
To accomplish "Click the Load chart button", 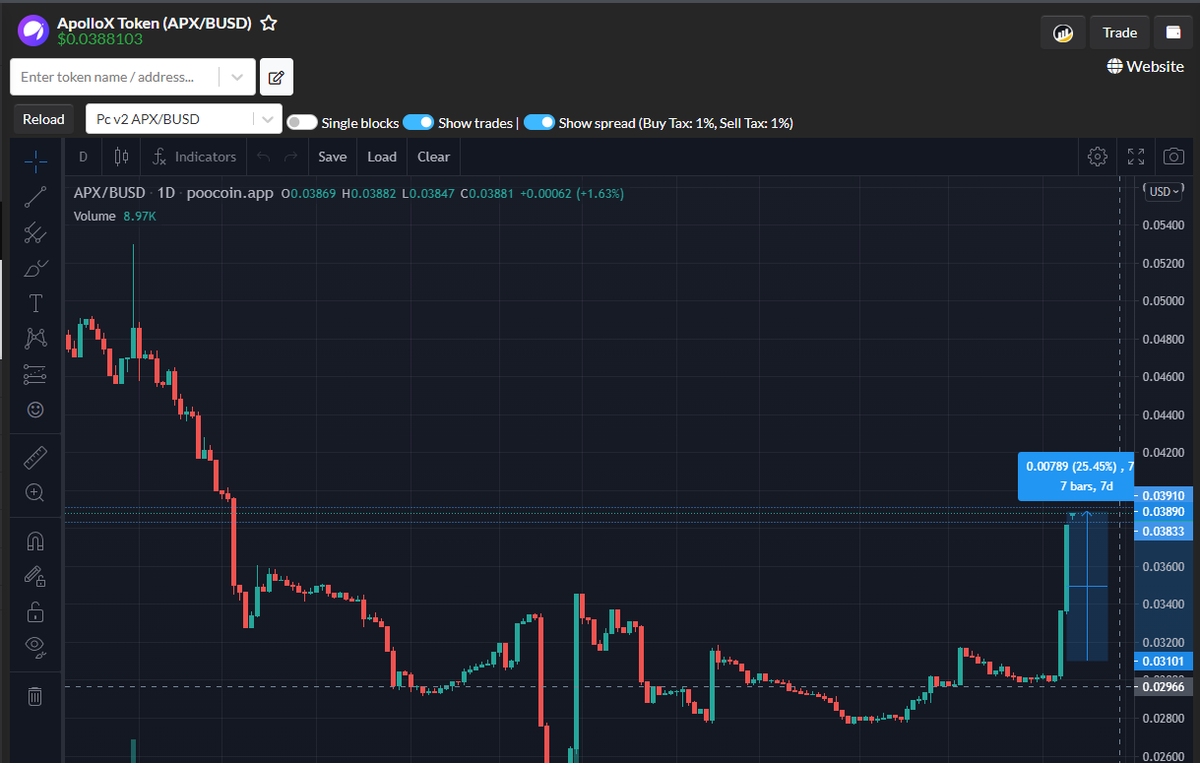I will [x=382, y=157].
